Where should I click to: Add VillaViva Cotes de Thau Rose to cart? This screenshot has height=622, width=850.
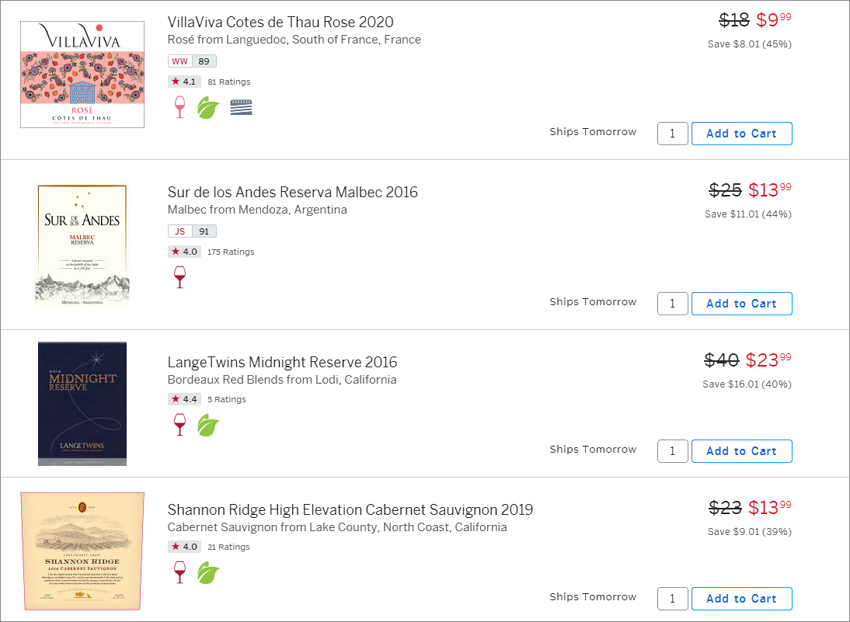click(x=742, y=133)
